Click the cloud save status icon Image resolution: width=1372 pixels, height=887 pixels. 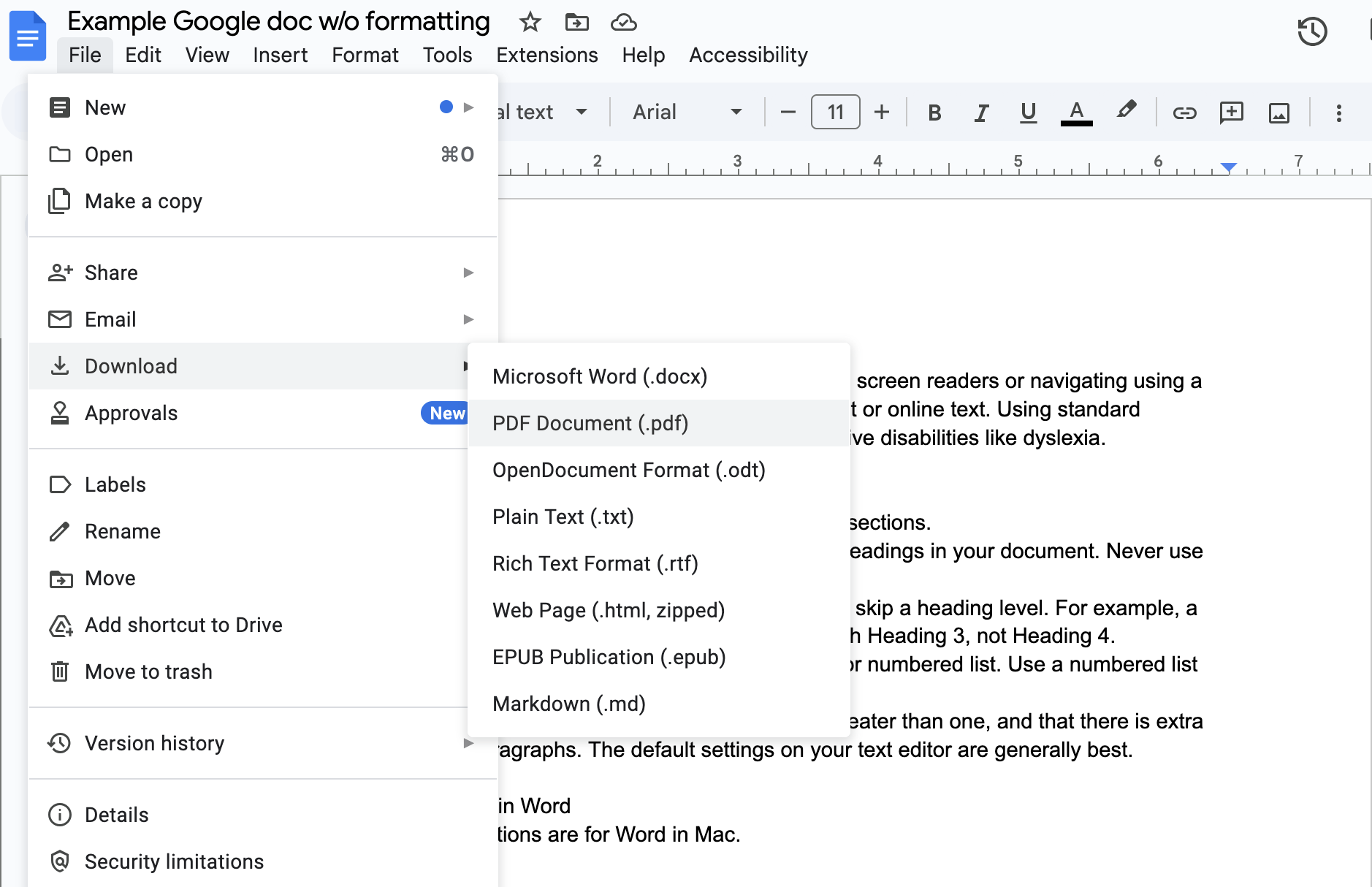pyautogui.click(x=625, y=22)
